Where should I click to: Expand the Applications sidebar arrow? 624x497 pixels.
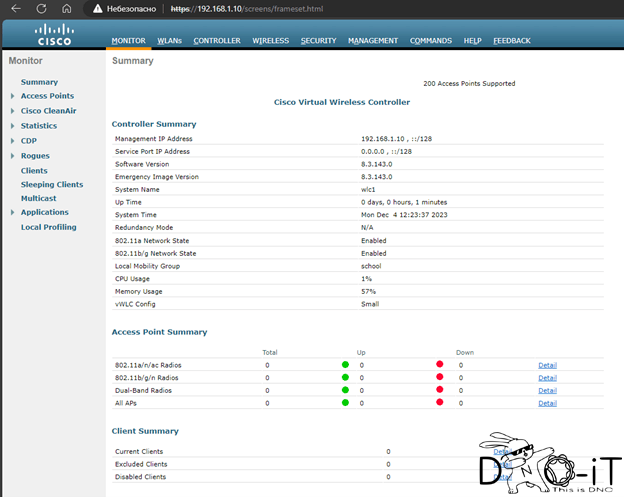[12, 212]
